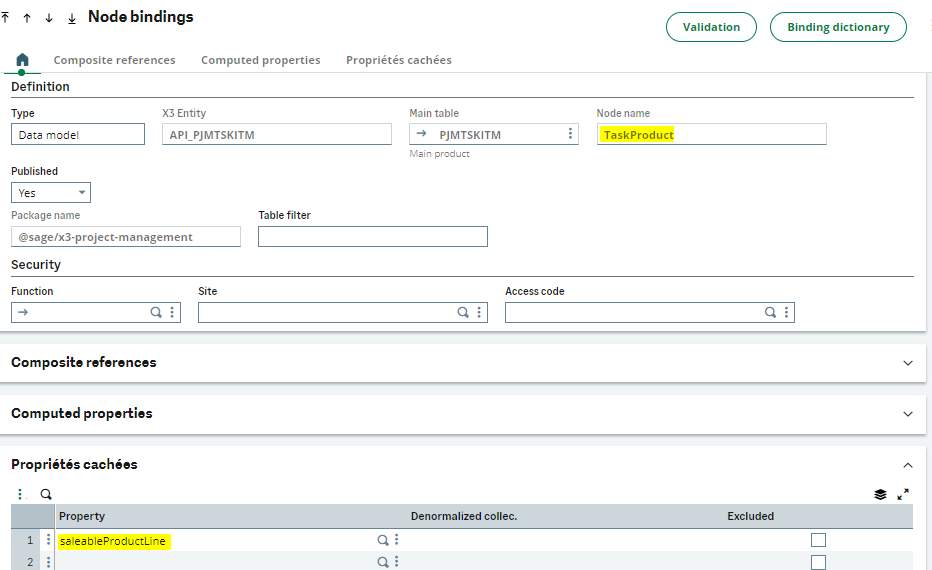The image size is (932, 570).
Task: Click Excluded column header
Action: coord(751,516)
